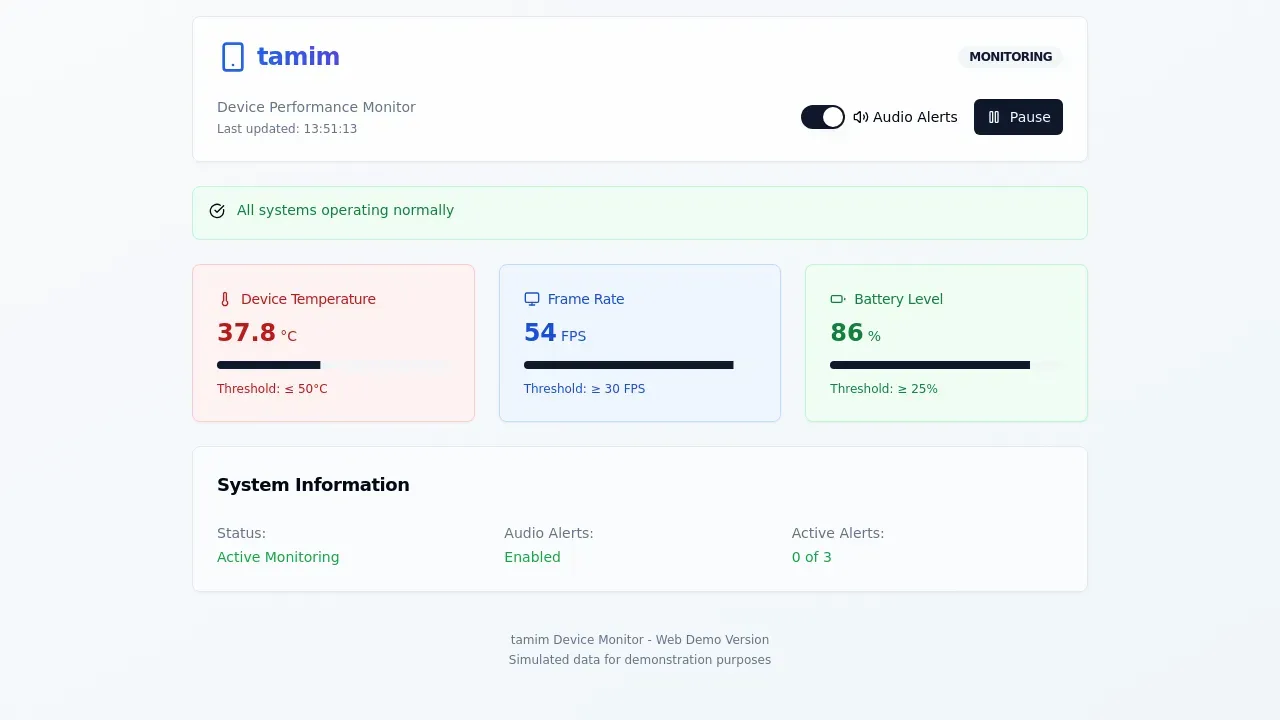Screen dimensions: 1280x720
Task: Click the Frame Rate progress bar
Action: (640, 365)
